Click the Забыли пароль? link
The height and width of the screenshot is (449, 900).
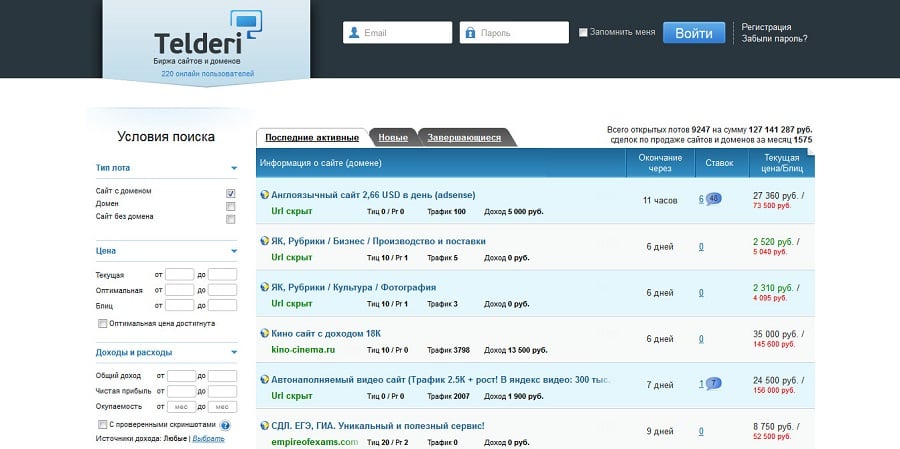774,39
